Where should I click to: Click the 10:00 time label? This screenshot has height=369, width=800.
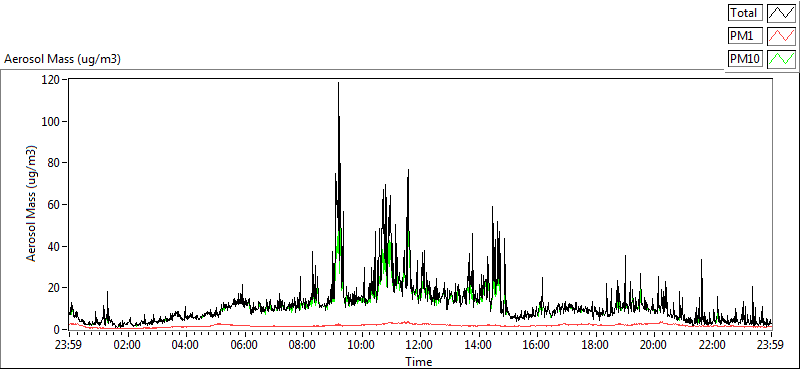(x=362, y=344)
